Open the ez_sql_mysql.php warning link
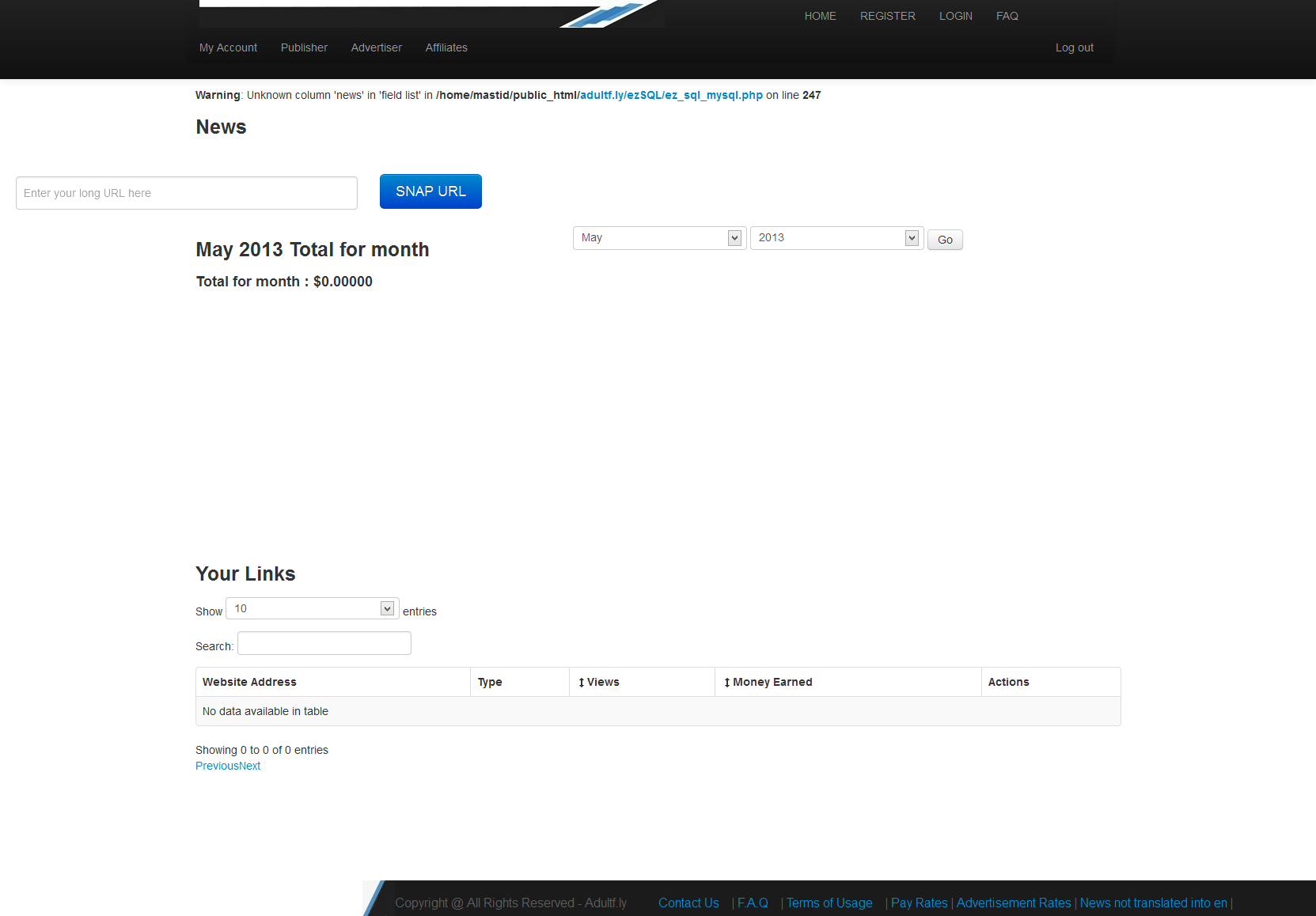The image size is (1316, 916). tap(671, 95)
